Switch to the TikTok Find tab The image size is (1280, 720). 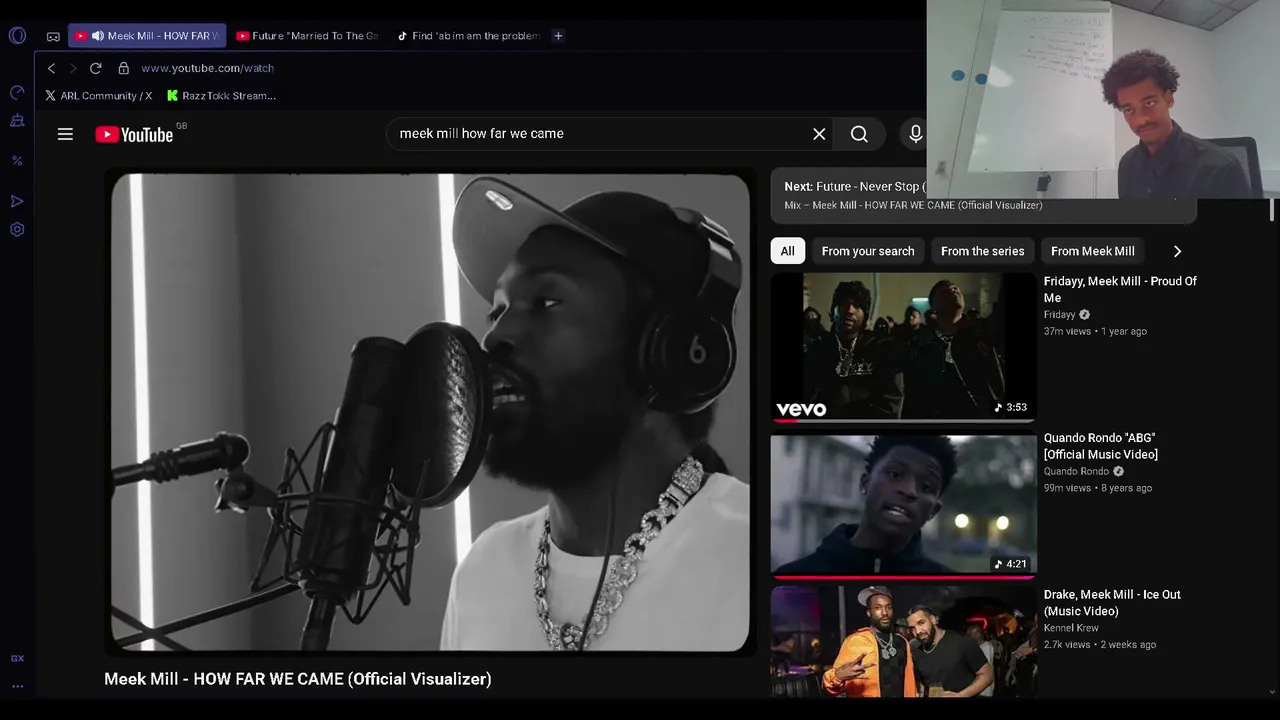[468, 36]
